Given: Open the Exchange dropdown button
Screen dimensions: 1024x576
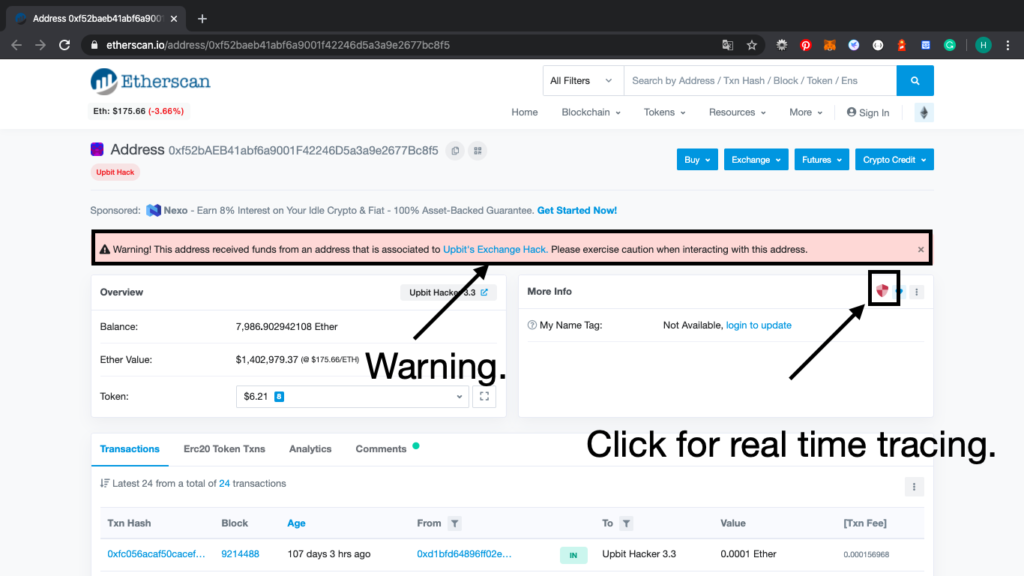Looking at the screenshot, I should 756,160.
